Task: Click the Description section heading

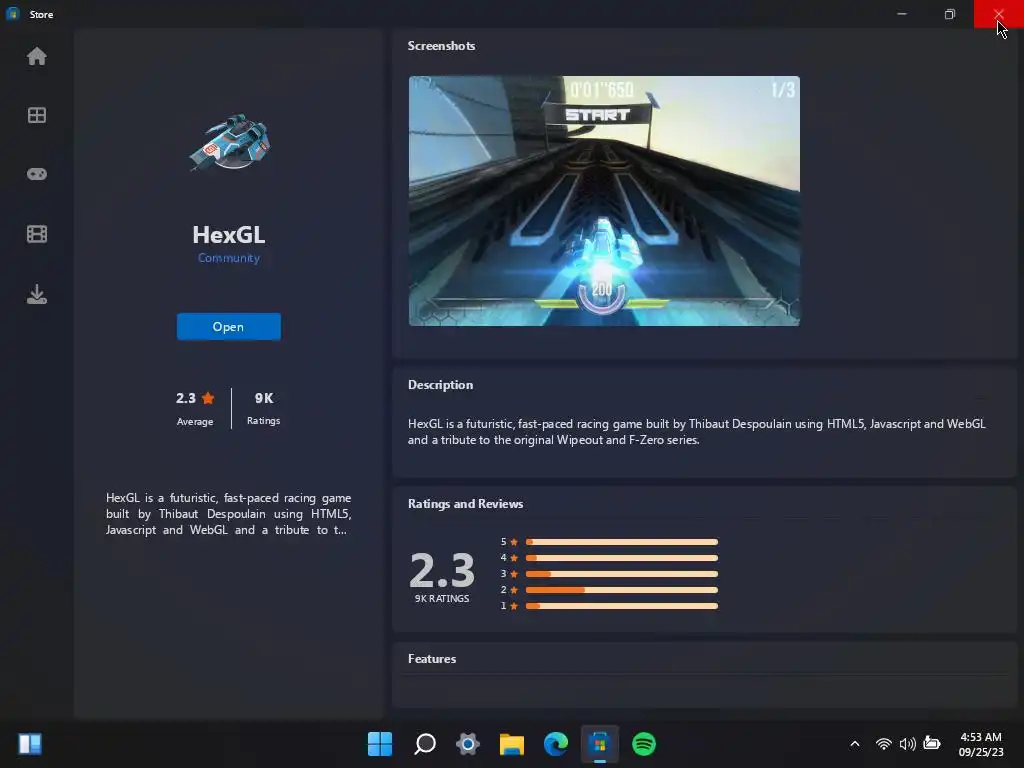Action: (440, 385)
